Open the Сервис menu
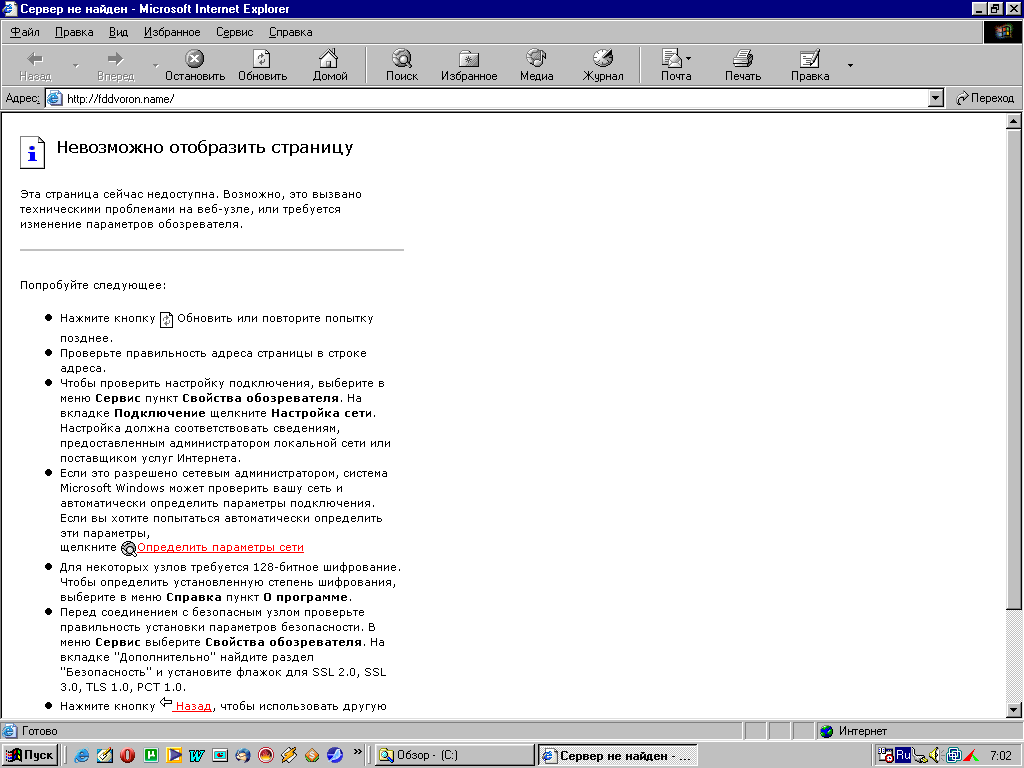The image size is (1024, 768). pyautogui.click(x=234, y=32)
